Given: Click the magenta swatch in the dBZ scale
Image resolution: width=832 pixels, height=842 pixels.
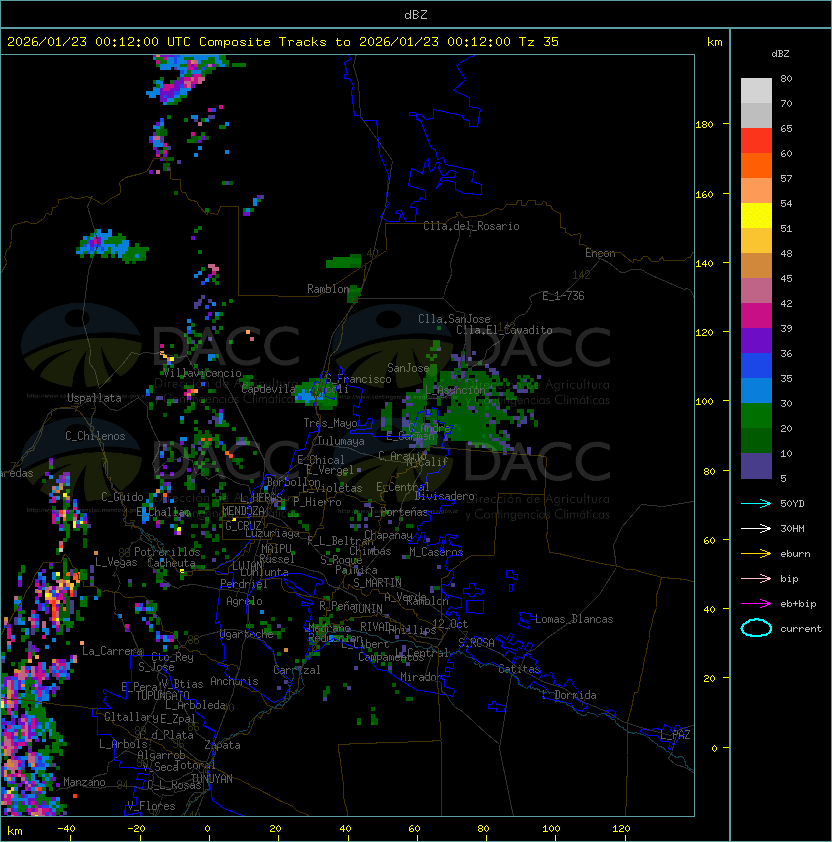Looking at the screenshot, I should pos(756,316).
